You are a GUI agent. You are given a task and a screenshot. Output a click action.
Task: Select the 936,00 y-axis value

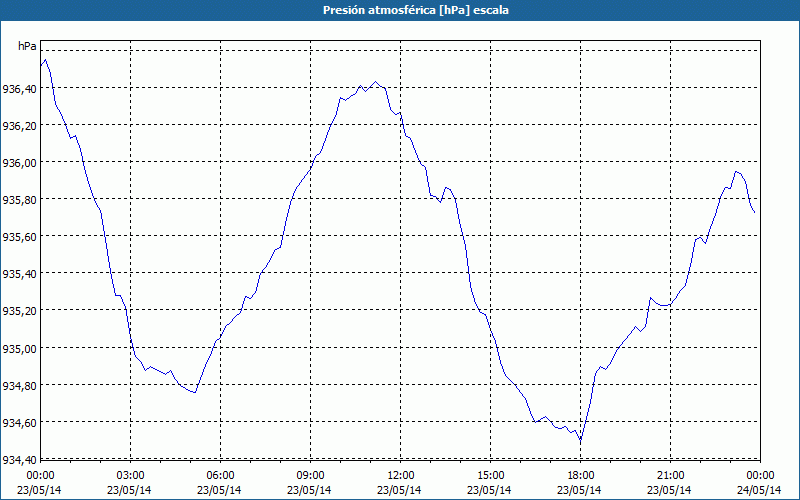pos(19,163)
